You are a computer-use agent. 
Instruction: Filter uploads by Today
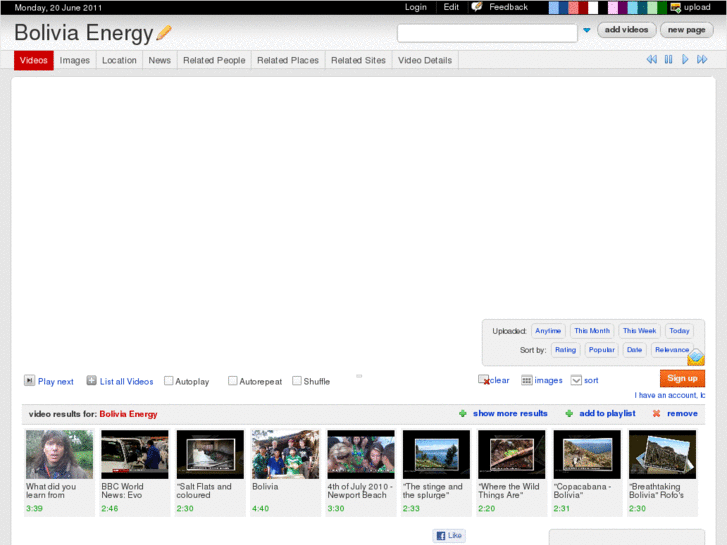coord(679,331)
